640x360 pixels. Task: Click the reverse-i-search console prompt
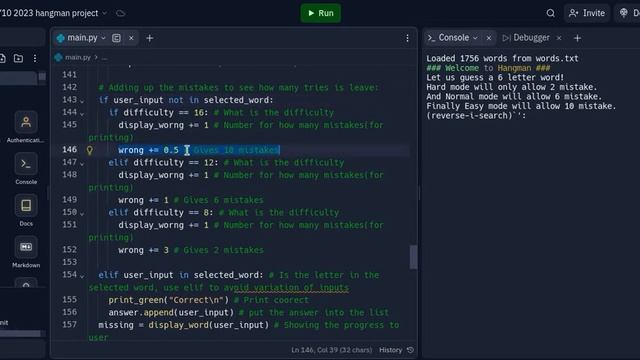[x=476, y=116]
